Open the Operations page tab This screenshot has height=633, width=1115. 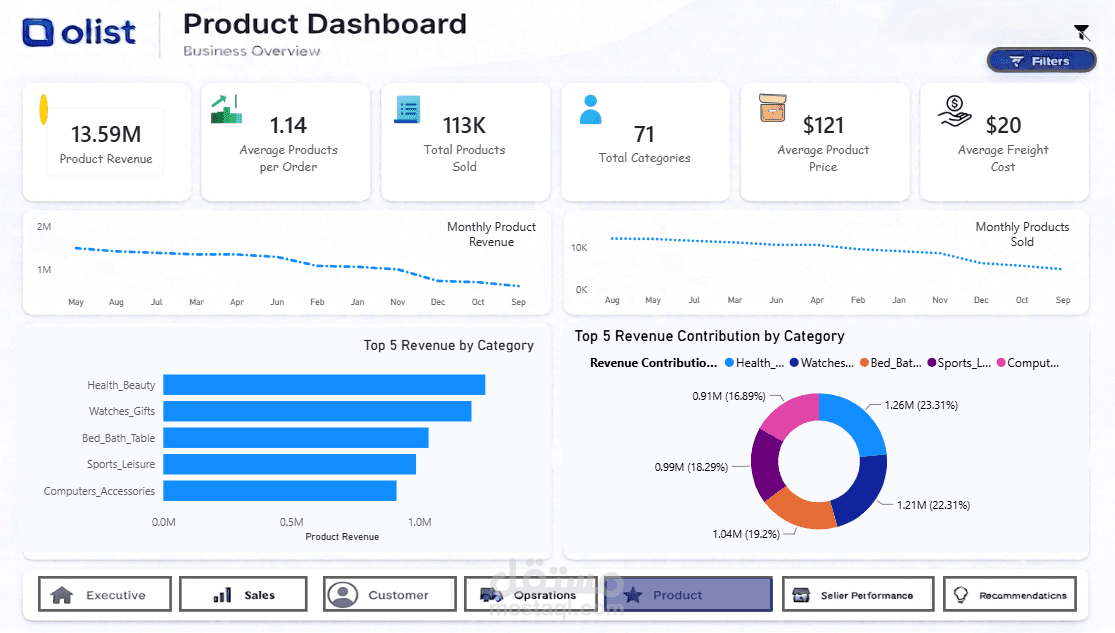click(x=533, y=595)
